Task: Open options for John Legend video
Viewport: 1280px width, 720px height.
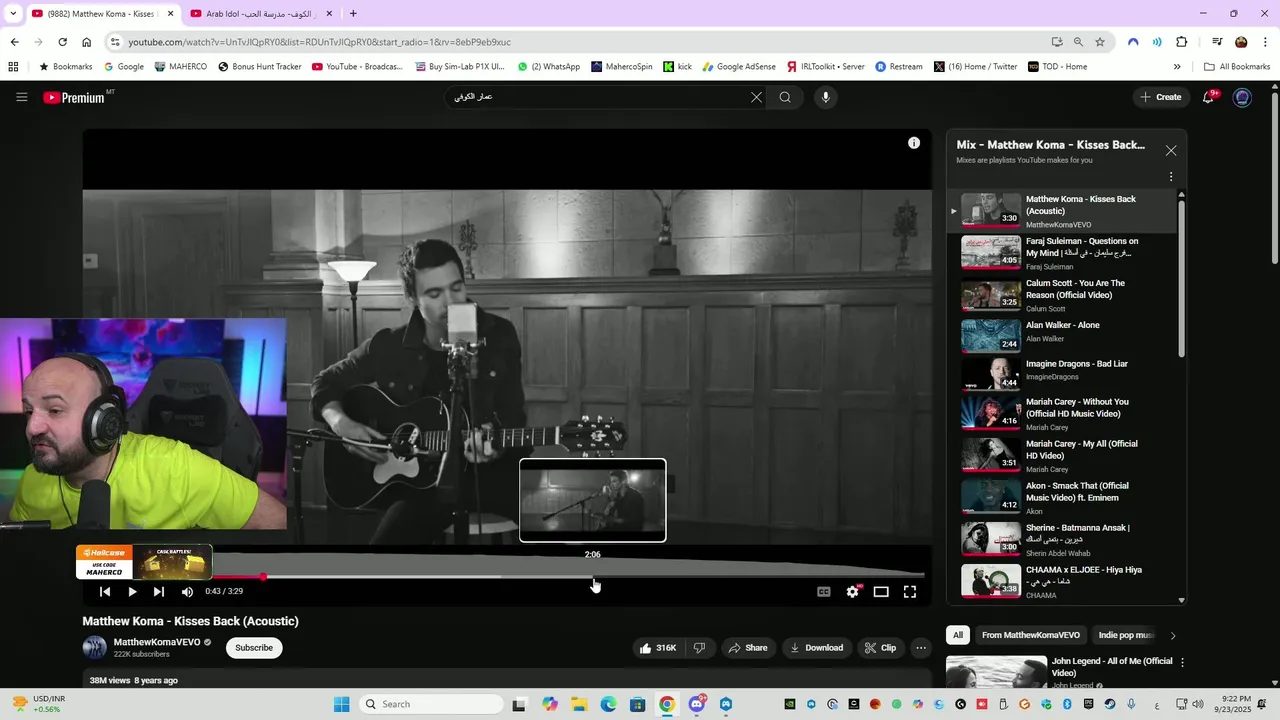Action: 1182,662
